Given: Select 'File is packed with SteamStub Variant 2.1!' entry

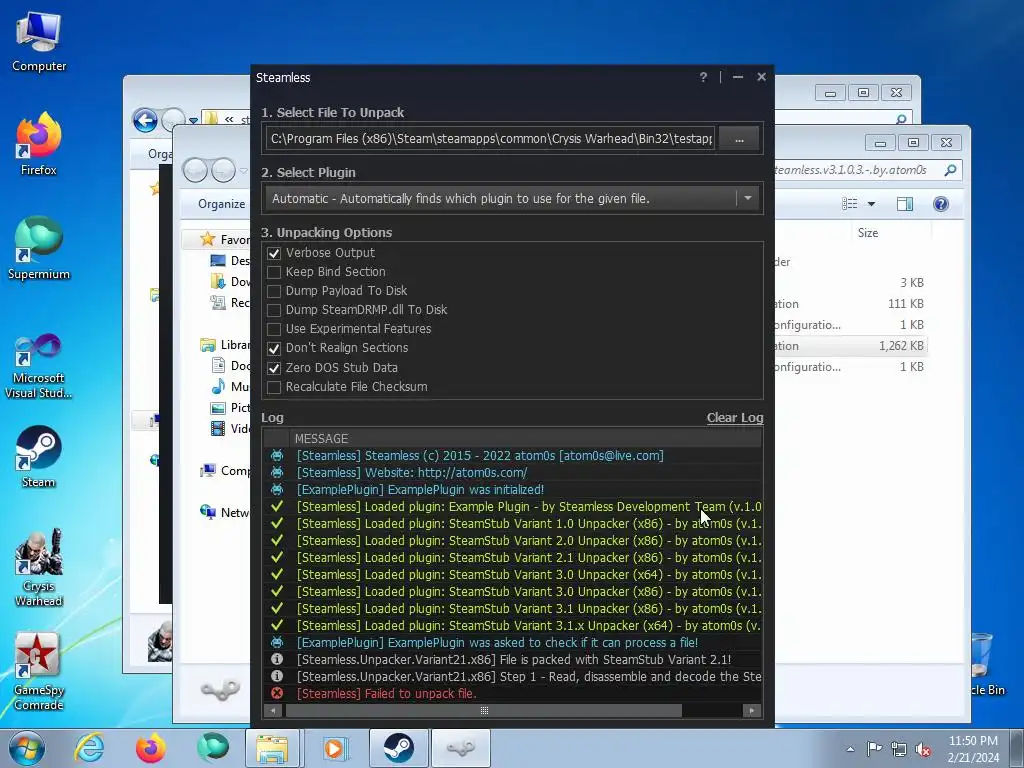Looking at the screenshot, I should 513,660.
